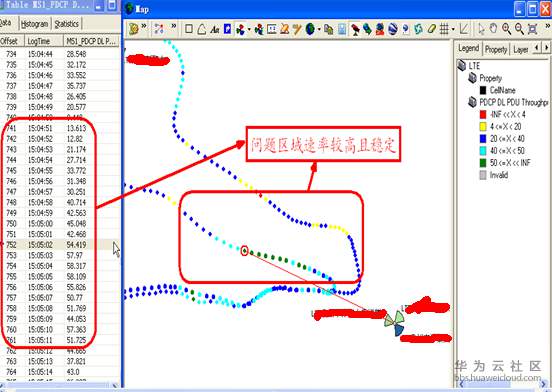Click the yellow swatch for 4 to 20
The width and height of the screenshot is (552, 392).
coord(483,126)
